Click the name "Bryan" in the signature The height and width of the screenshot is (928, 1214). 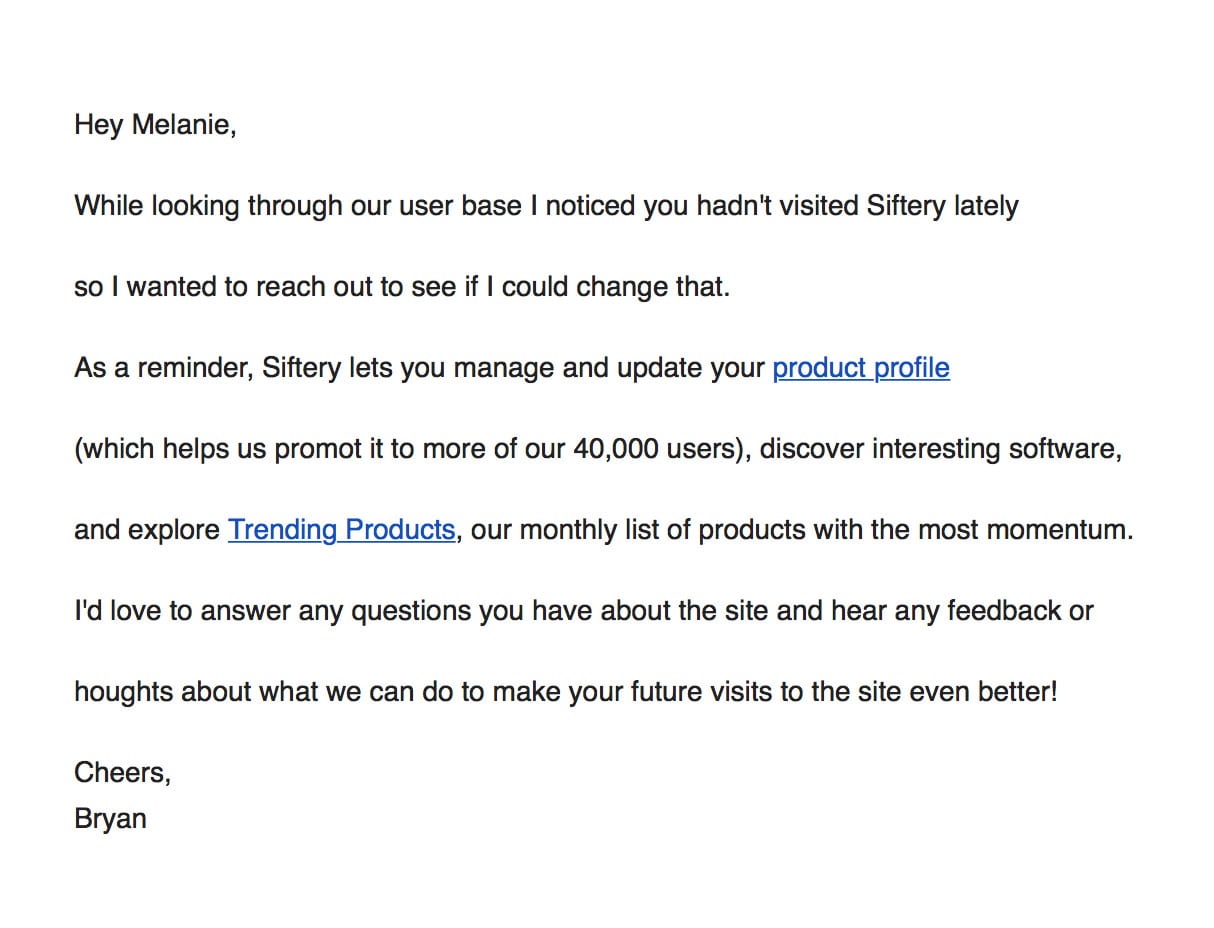point(110,818)
